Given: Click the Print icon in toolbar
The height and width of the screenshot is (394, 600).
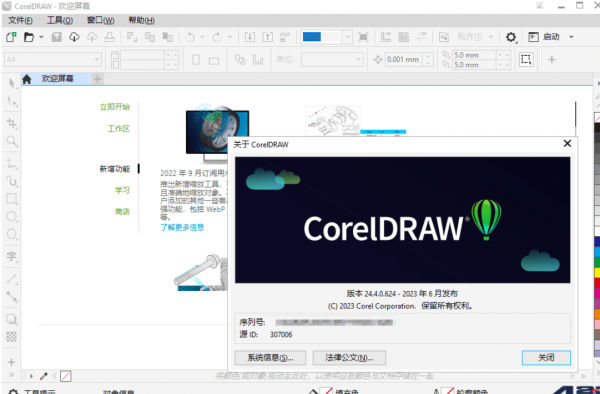Looking at the screenshot, I should pos(110,37).
